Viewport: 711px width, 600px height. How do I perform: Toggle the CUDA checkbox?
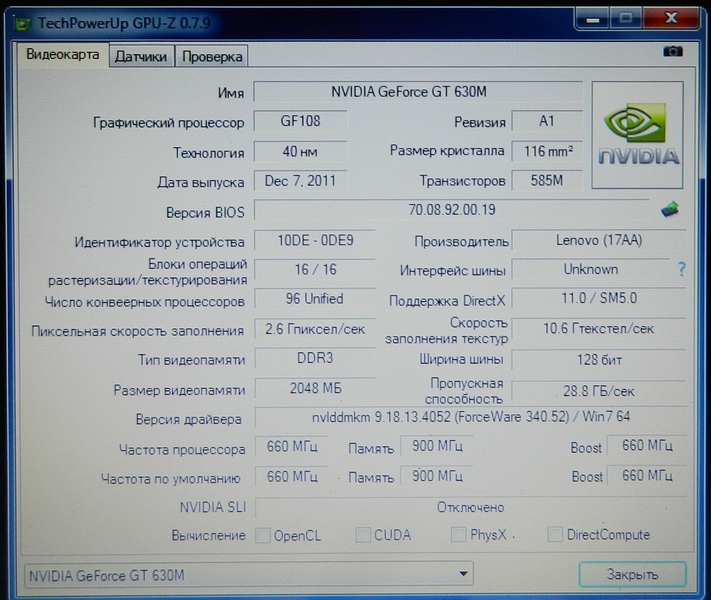[x=363, y=535]
